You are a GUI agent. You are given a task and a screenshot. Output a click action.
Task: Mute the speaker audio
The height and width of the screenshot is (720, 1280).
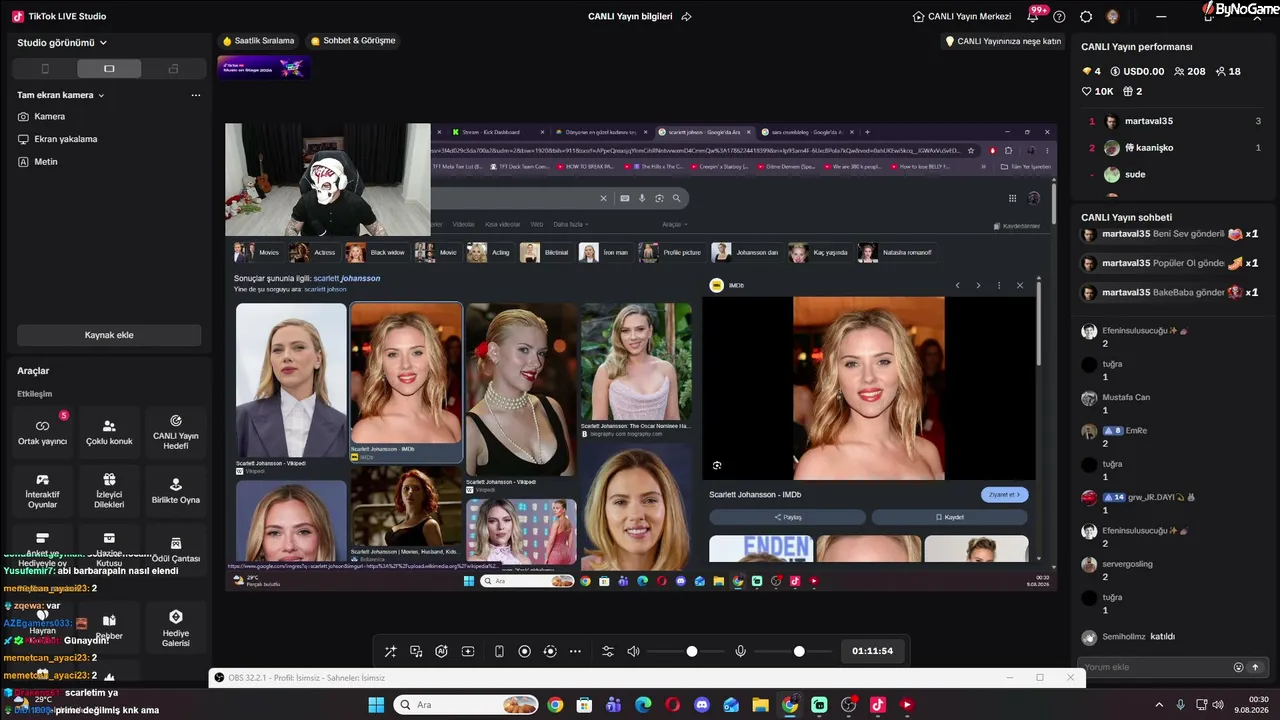coord(633,651)
